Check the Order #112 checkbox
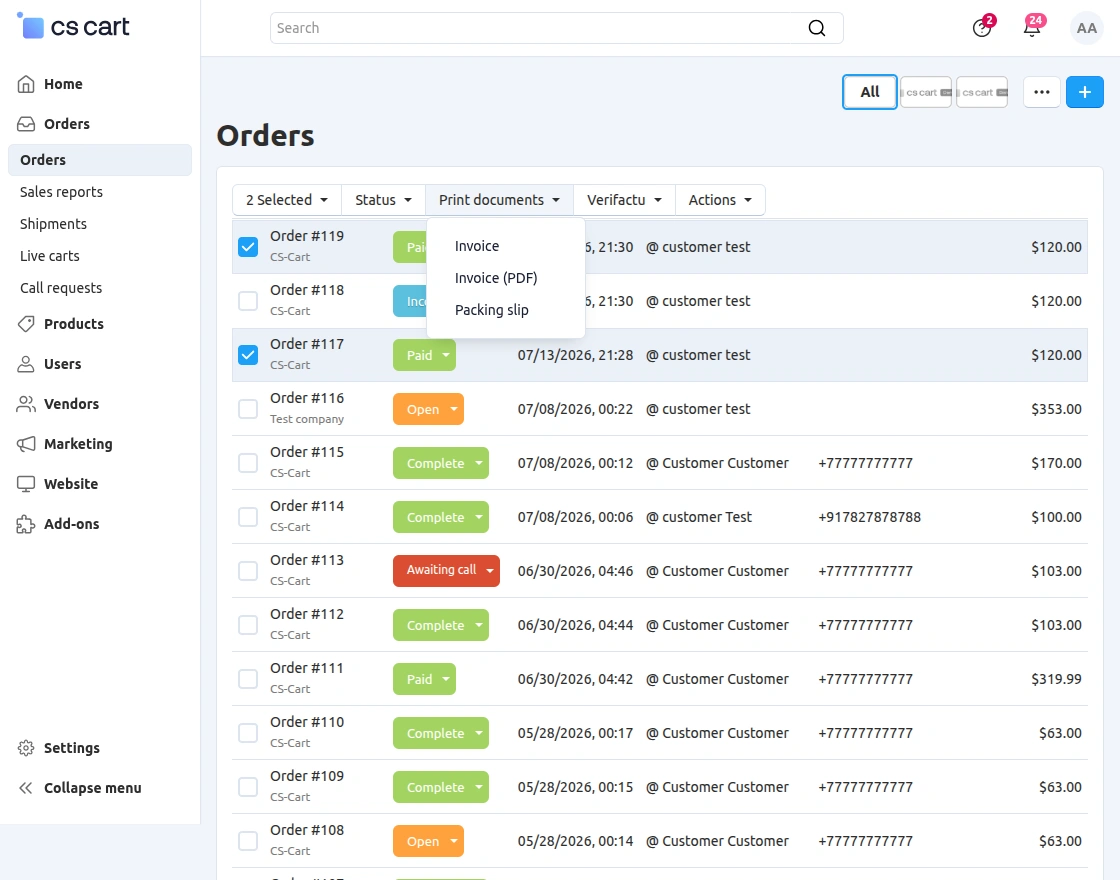1120x880 pixels. pyautogui.click(x=248, y=625)
